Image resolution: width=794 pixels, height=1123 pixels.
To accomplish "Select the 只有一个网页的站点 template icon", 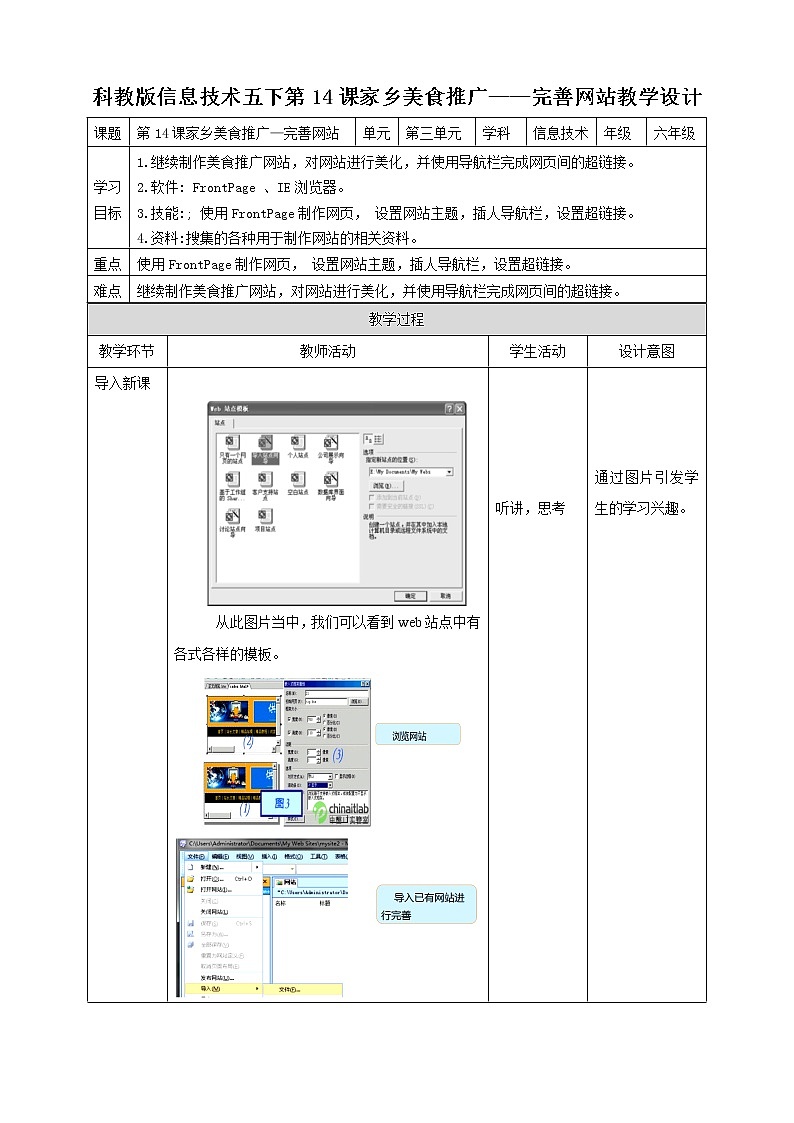I will tap(232, 449).
